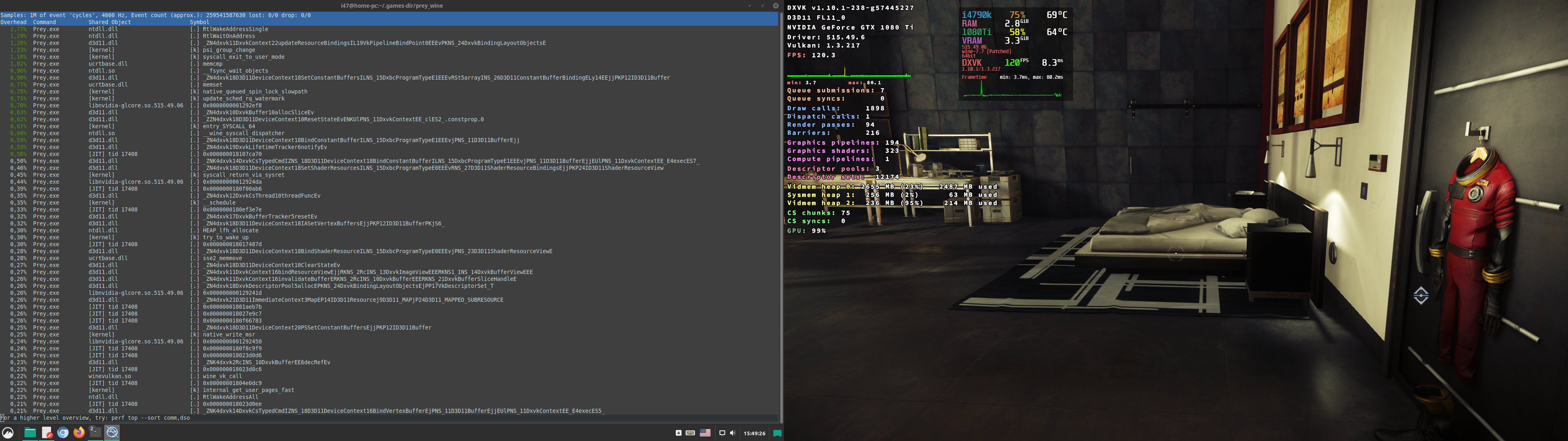
Task: Click the 'Vulkan: 1.3.217' HUD line
Action: [824, 46]
